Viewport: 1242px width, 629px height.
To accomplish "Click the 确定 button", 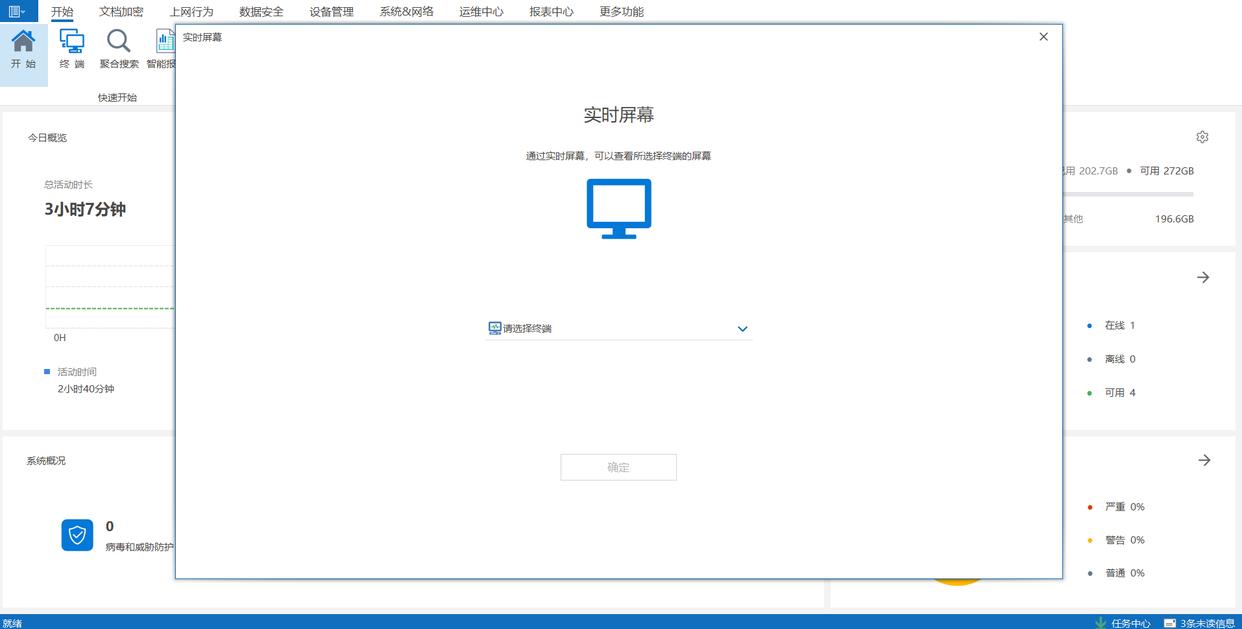I will [618, 467].
